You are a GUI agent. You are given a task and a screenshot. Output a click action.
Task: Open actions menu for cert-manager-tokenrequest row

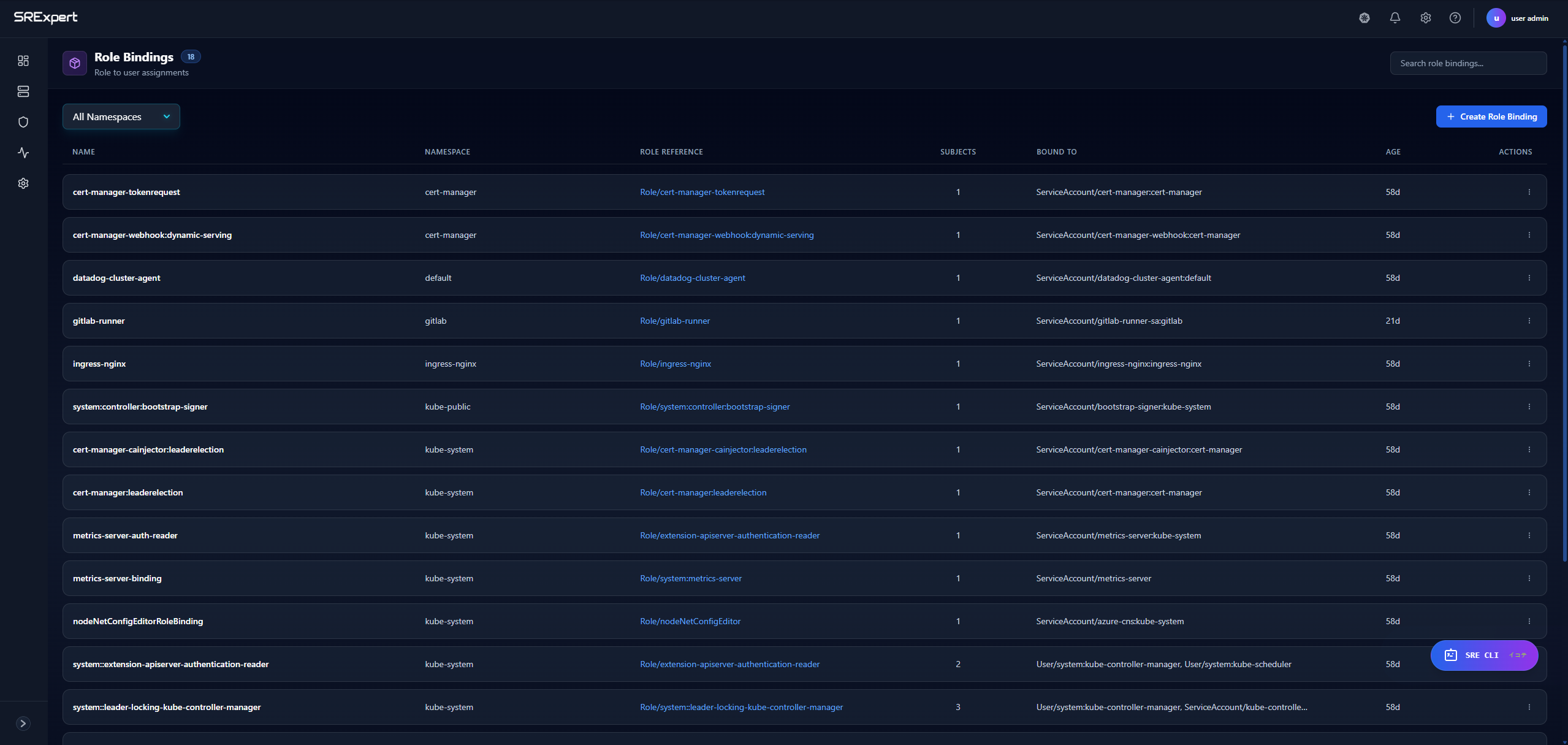click(1529, 192)
